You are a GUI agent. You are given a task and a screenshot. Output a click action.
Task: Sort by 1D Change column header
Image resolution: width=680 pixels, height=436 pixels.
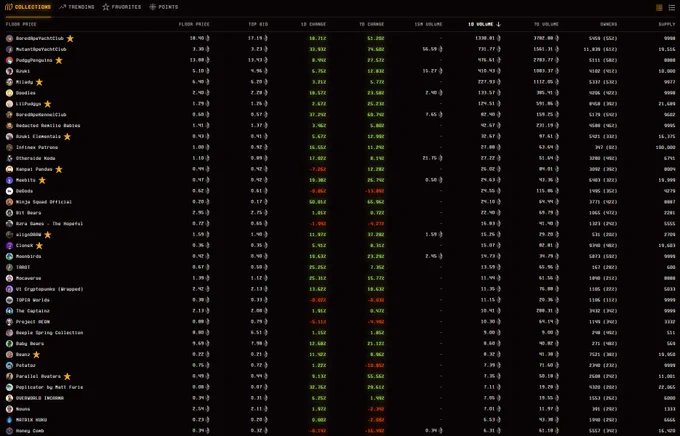(x=313, y=24)
